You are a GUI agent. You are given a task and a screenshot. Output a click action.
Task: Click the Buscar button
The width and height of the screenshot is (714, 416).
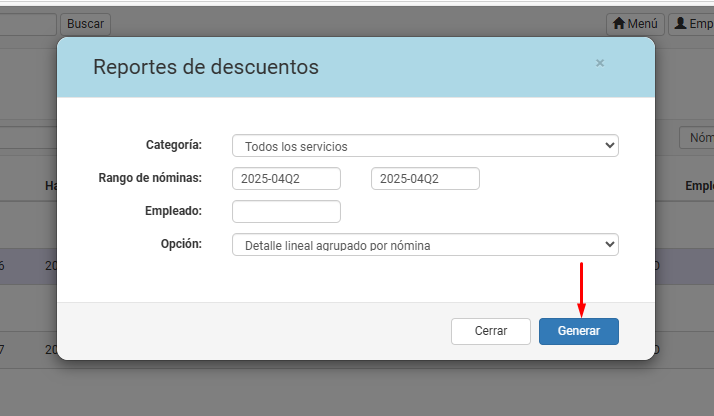[86, 23]
